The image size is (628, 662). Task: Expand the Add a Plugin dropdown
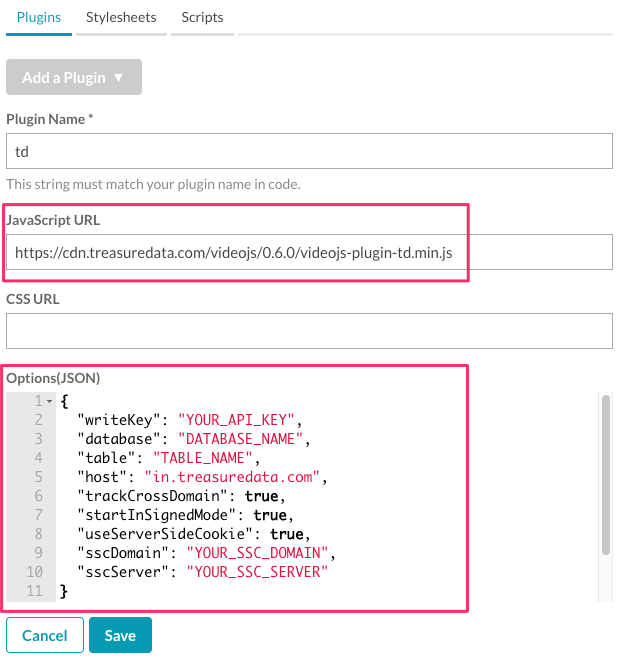[74, 77]
